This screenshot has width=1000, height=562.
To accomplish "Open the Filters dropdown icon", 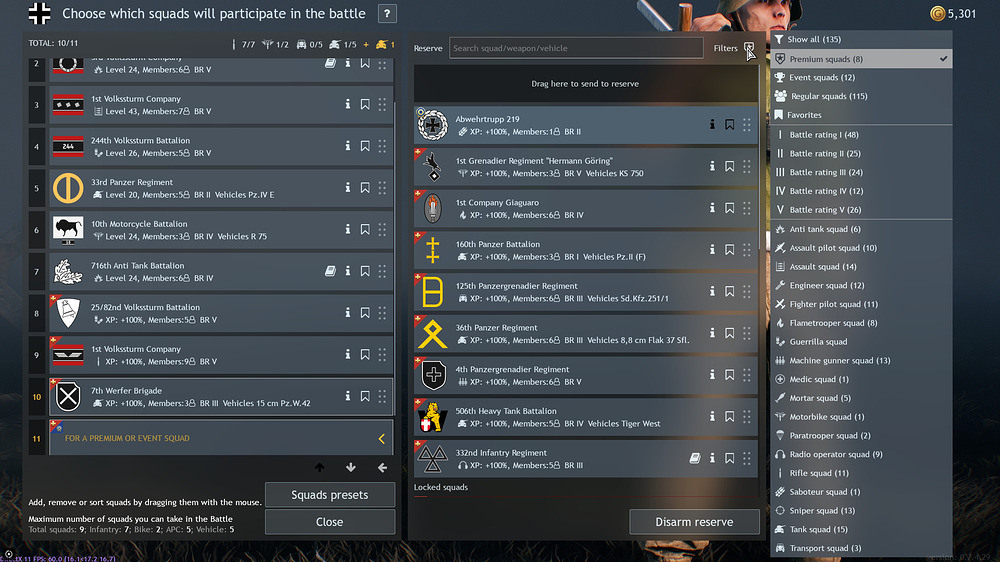I will (x=749, y=48).
